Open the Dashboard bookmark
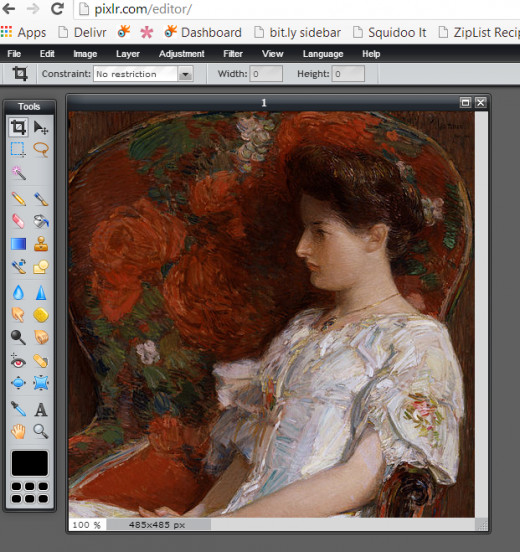 [203, 32]
